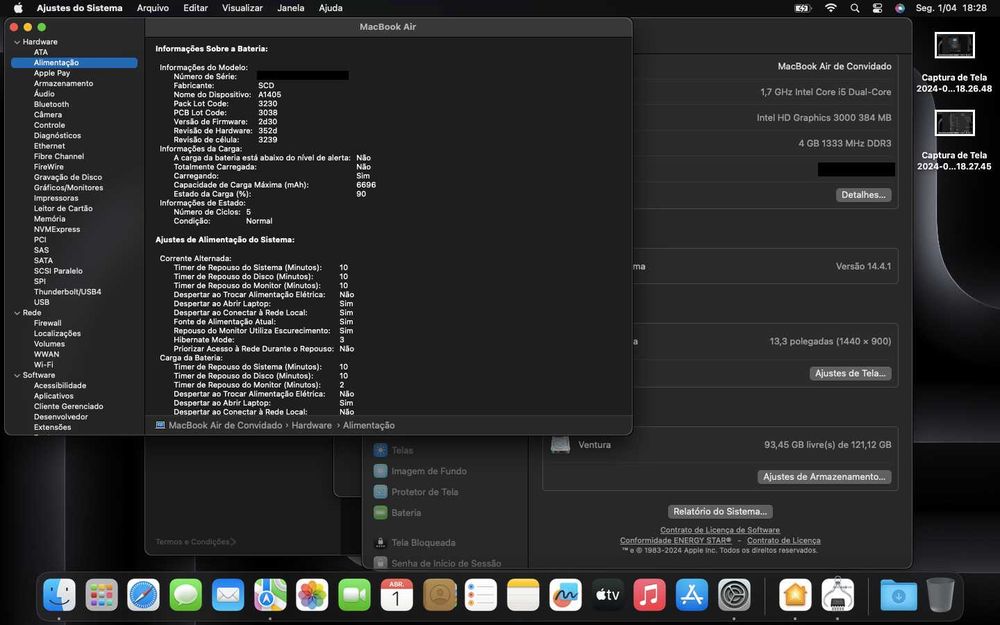1000x625 pixels.
Task: Open Freeform in the dock
Action: coord(565,595)
